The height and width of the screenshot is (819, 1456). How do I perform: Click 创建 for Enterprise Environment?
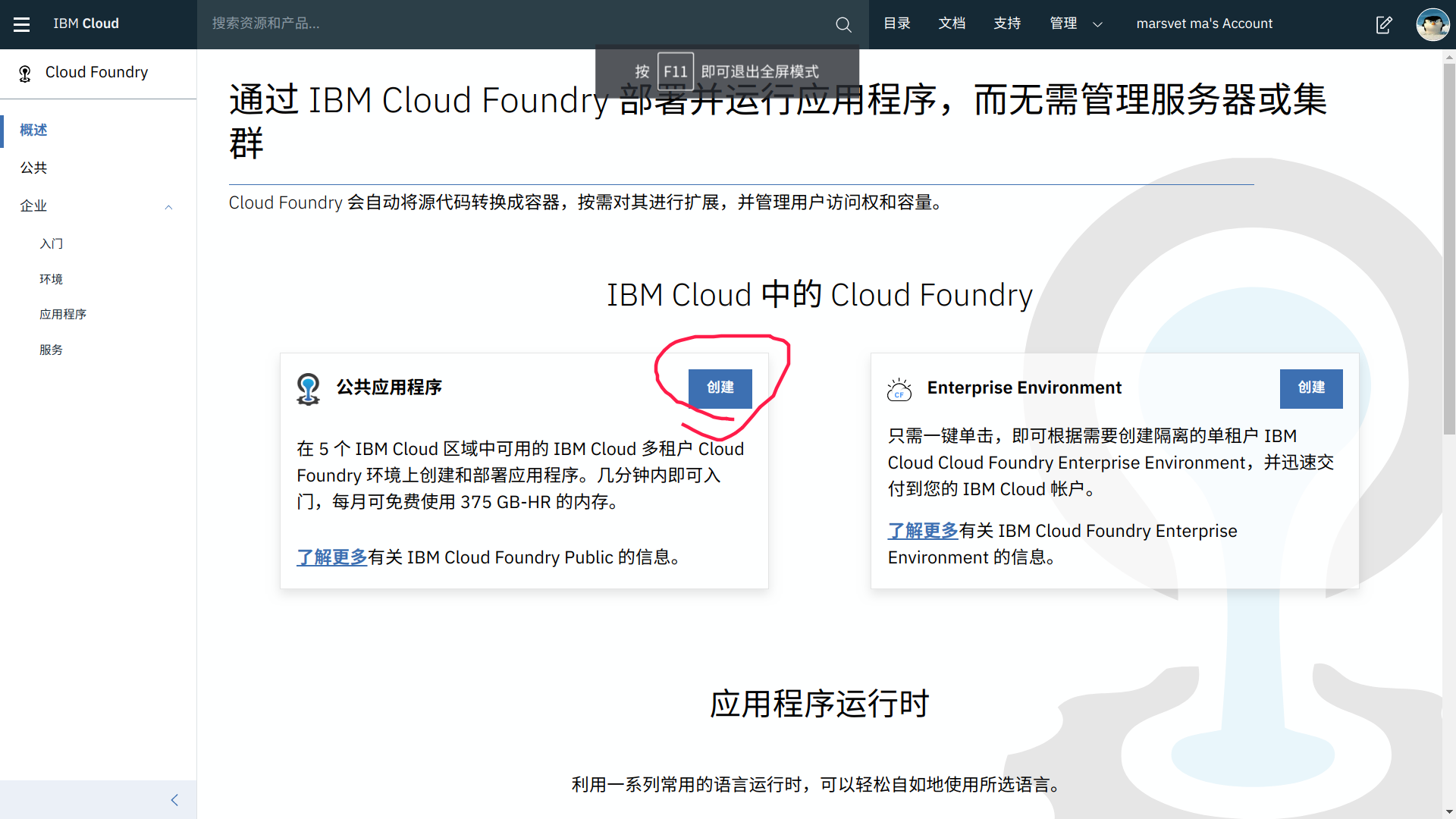tap(1311, 389)
